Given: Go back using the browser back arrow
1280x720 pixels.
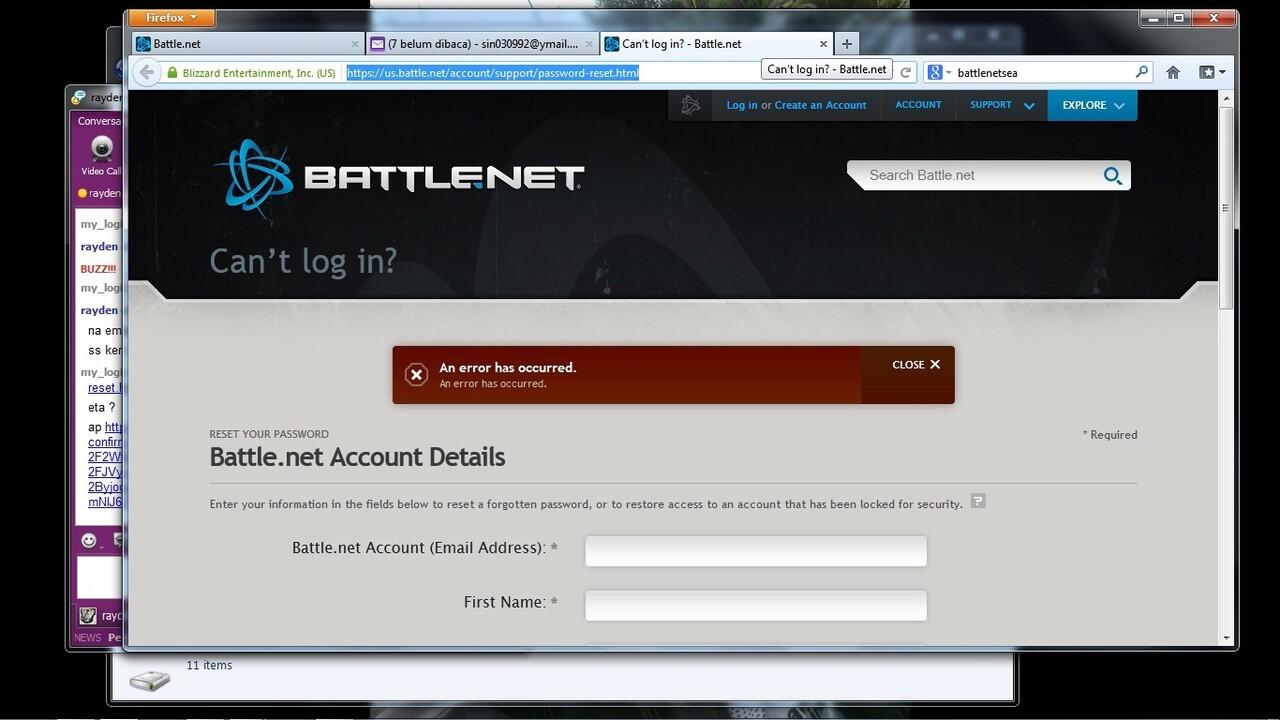Looking at the screenshot, I should pos(146,72).
